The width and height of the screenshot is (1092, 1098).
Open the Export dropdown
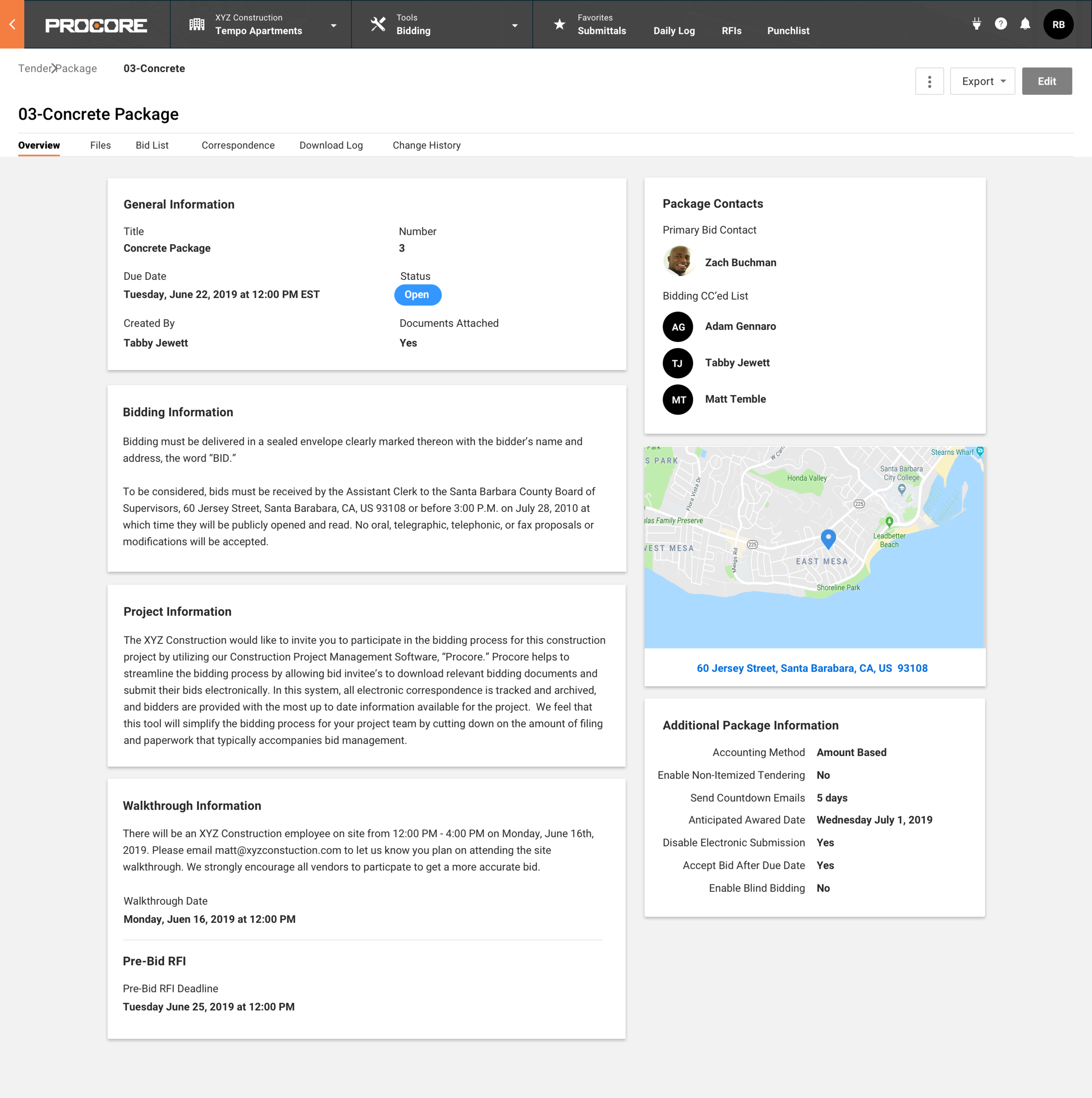982,81
